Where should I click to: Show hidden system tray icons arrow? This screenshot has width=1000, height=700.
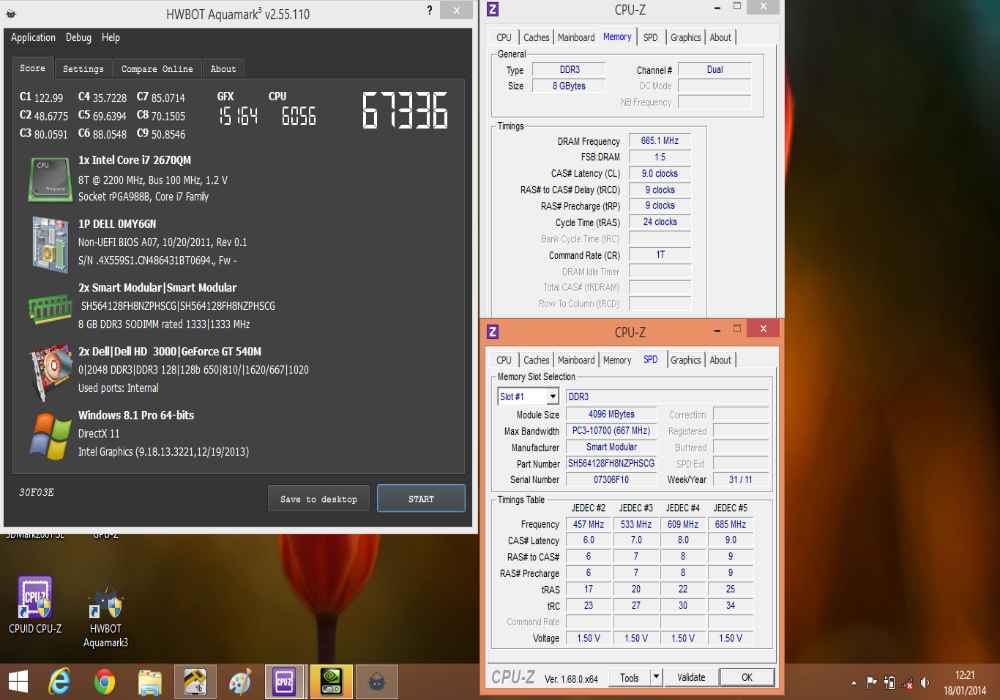coord(853,683)
